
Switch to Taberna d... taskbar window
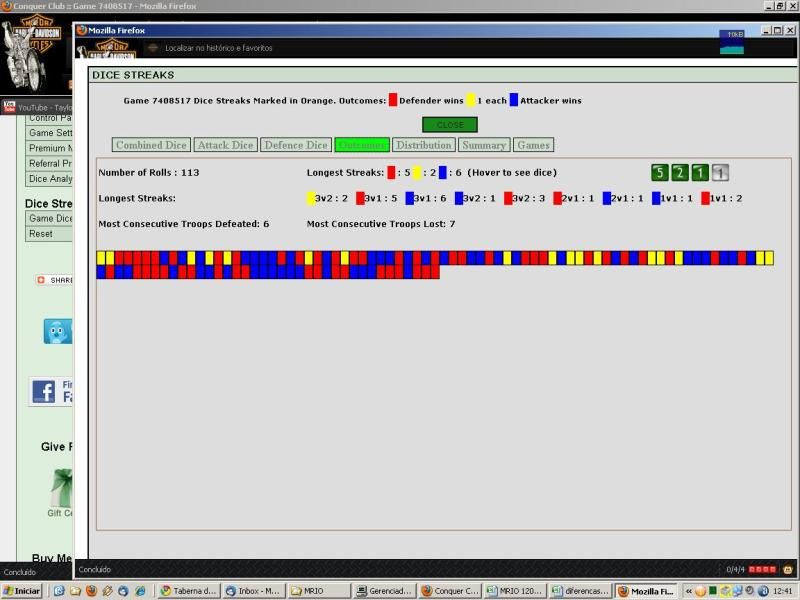pyautogui.click(x=188, y=591)
